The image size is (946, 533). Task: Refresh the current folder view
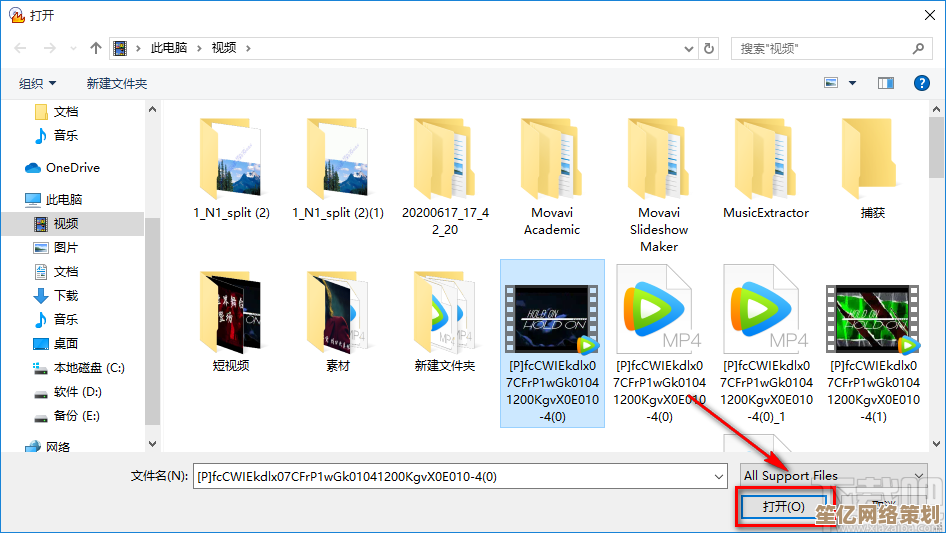pos(709,48)
